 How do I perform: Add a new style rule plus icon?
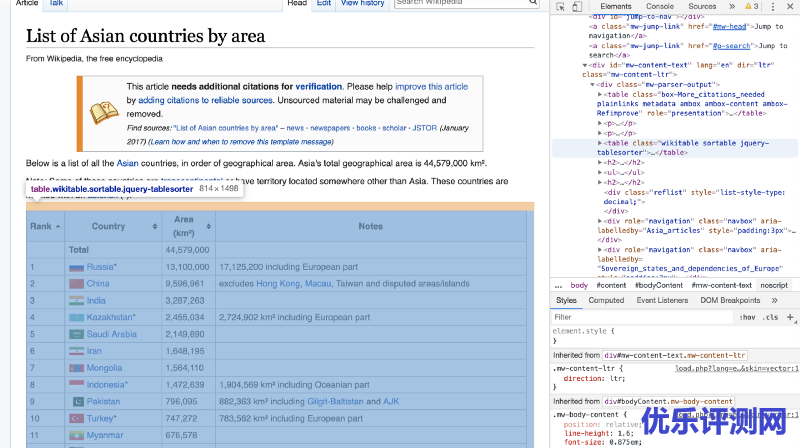(x=790, y=317)
